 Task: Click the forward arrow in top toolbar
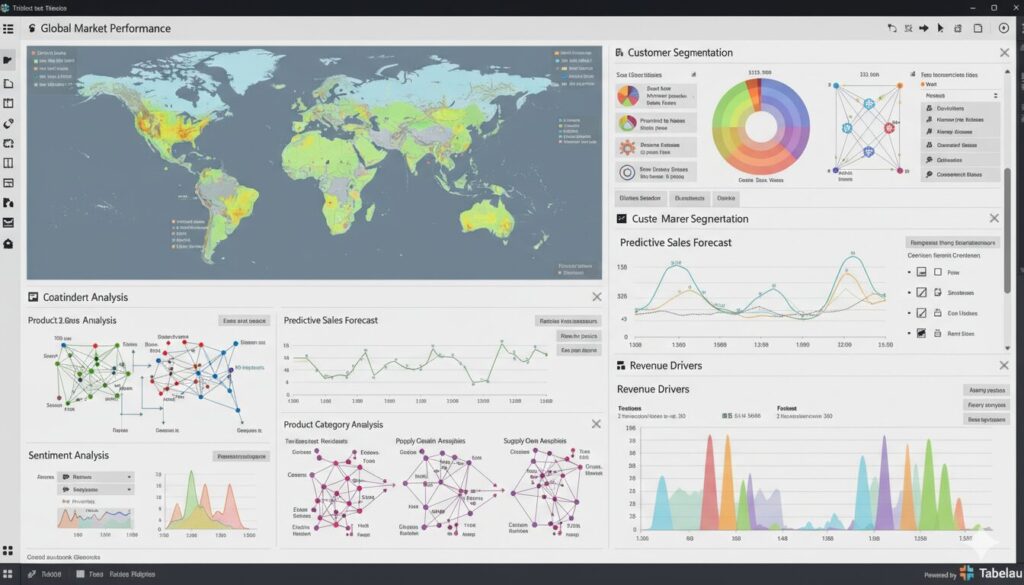(923, 29)
